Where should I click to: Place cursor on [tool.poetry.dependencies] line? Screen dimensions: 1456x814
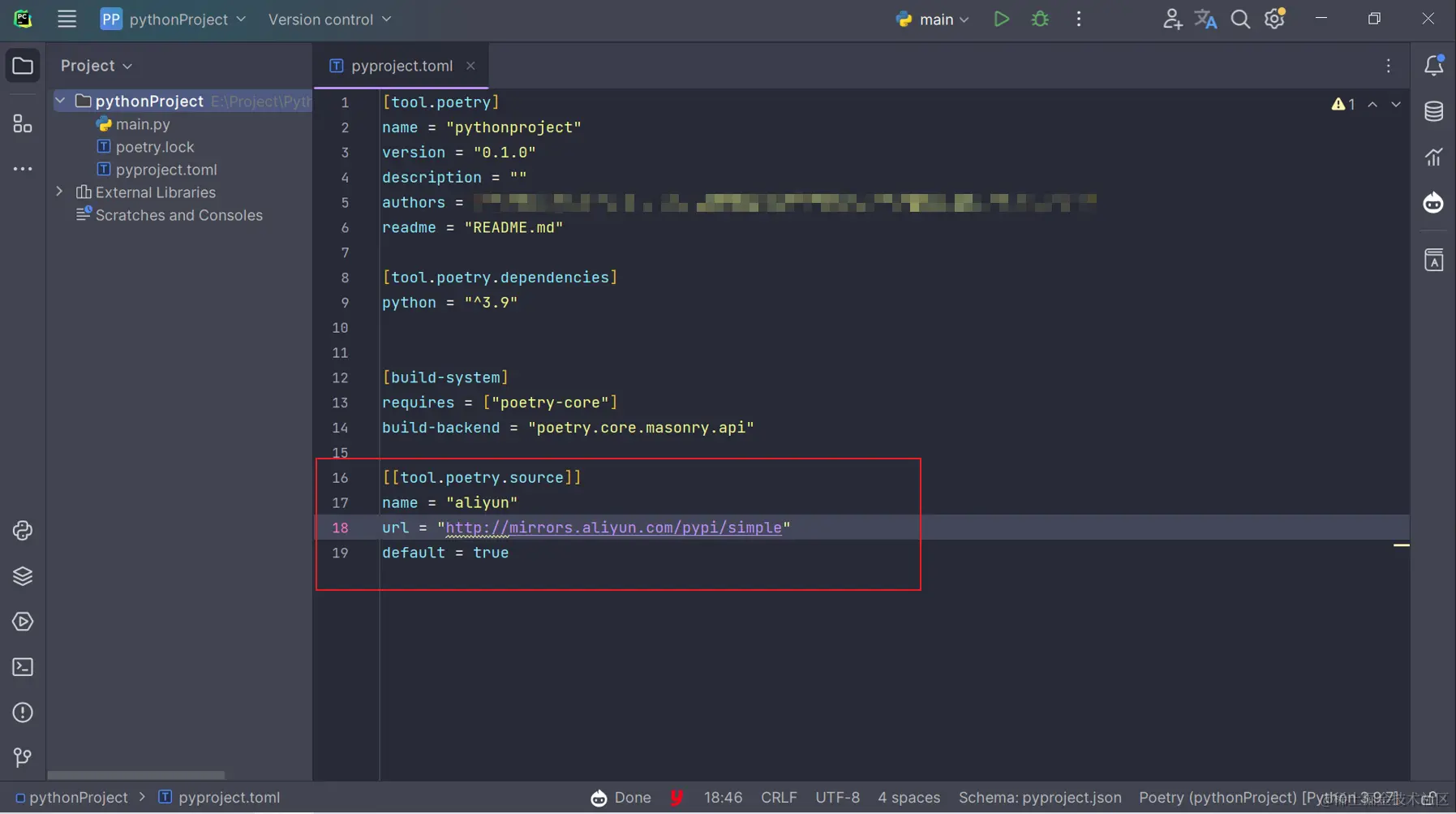500,278
